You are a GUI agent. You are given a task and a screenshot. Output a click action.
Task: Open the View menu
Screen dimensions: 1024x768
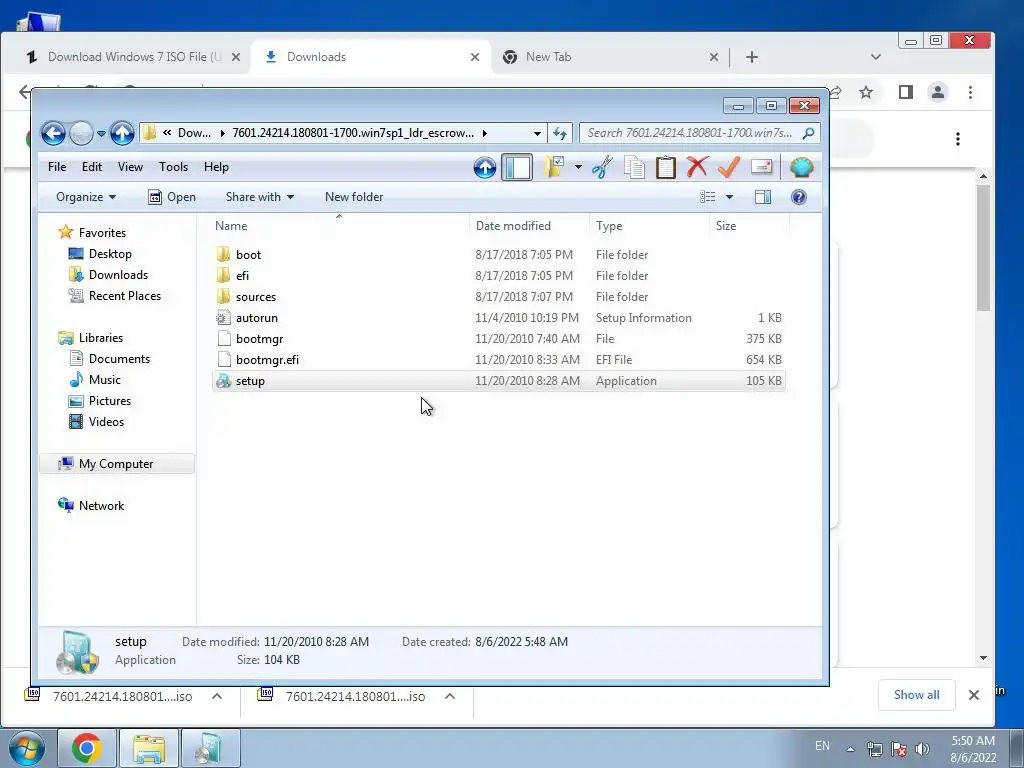click(130, 167)
